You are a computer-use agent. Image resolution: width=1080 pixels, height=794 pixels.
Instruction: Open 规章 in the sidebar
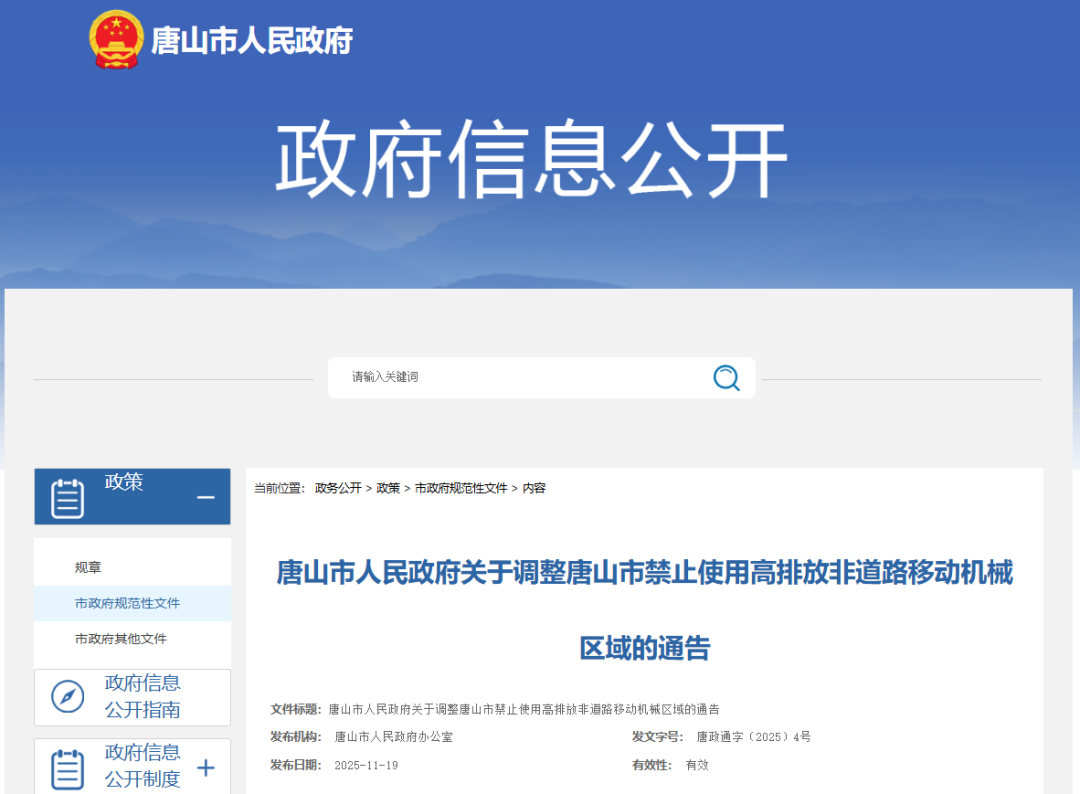[88, 567]
